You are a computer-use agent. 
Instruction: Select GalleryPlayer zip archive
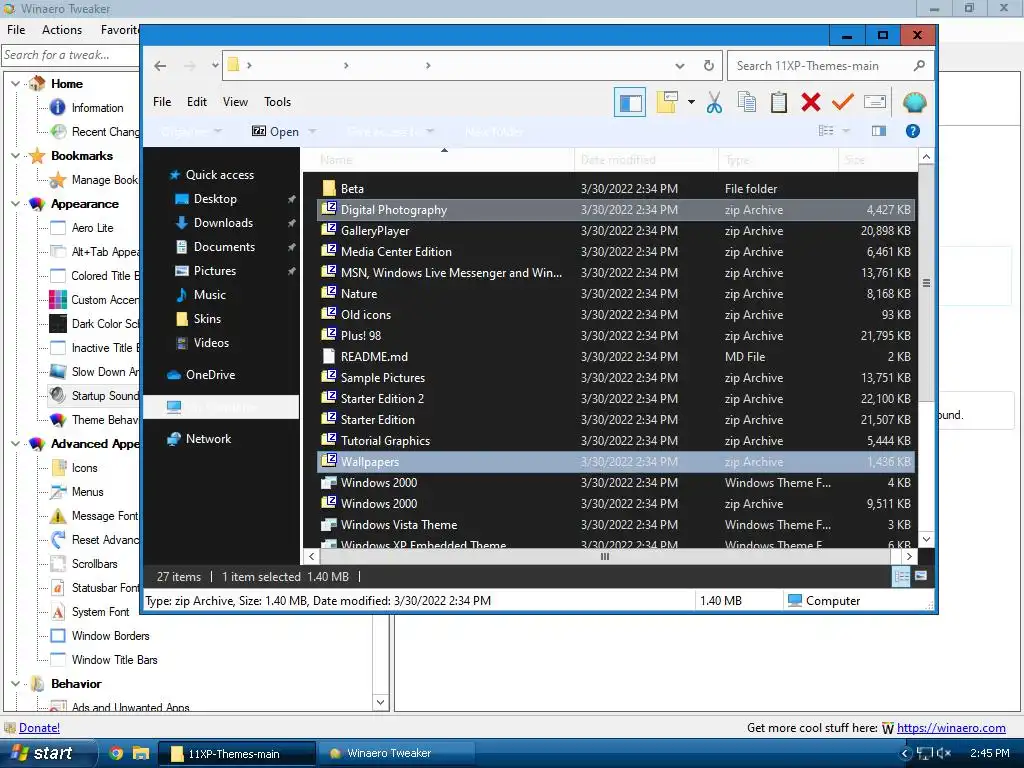[616, 231]
